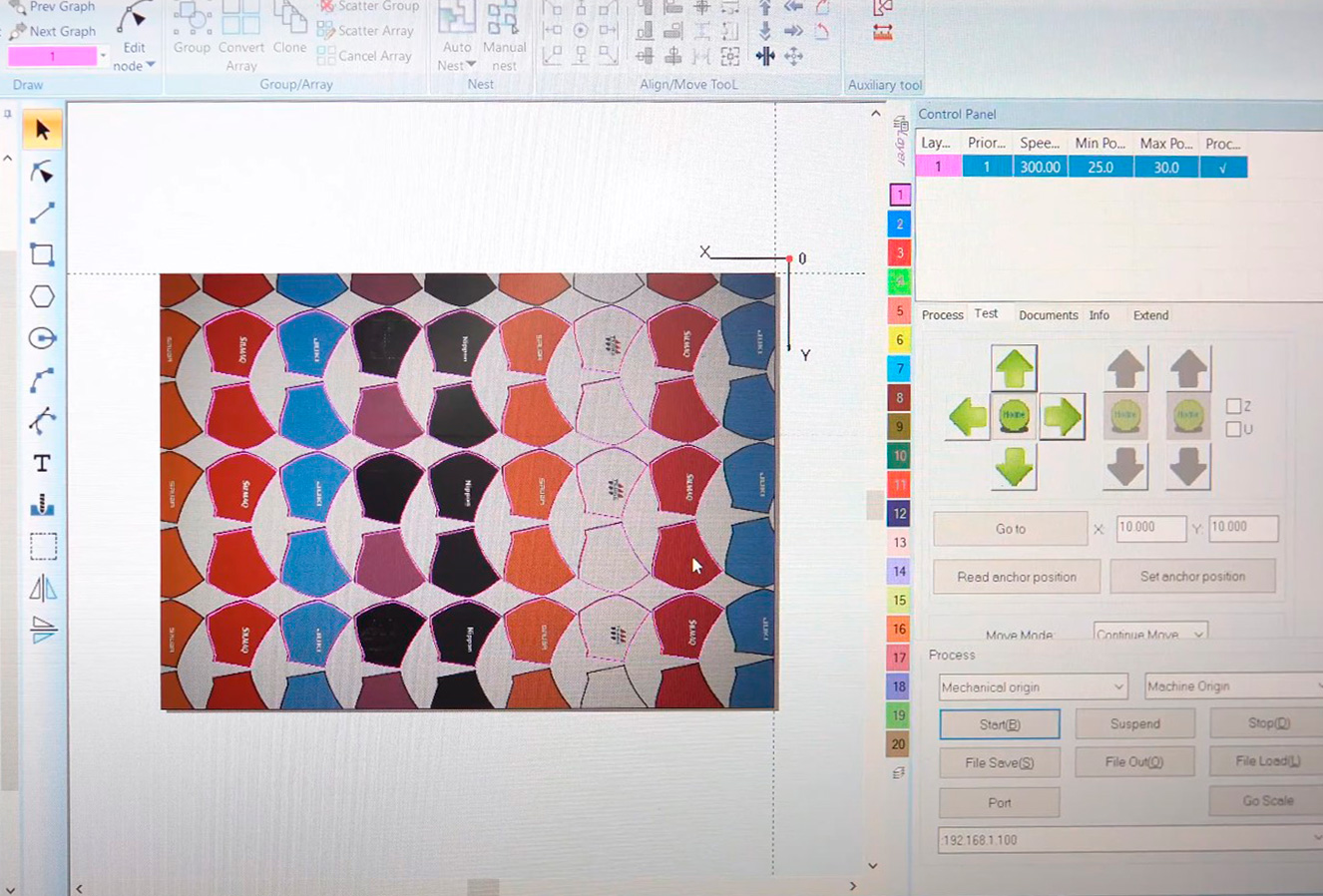Select blue layer color swatch 2

(x=899, y=224)
